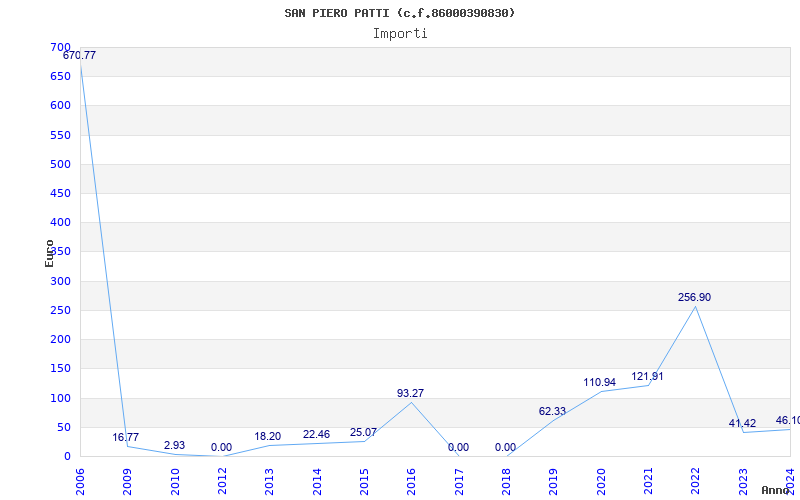
Task: Click the 0 y-axis tick label
Action: point(67,456)
